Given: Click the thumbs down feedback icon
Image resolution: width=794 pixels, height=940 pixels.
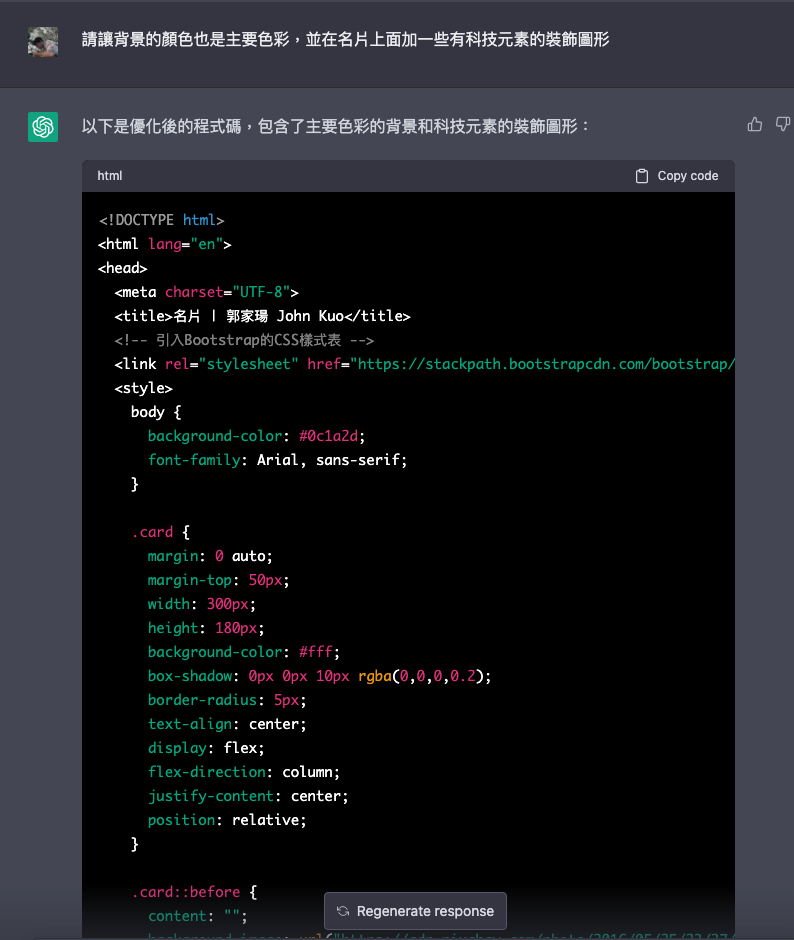Looking at the screenshot, I should tap(783, 125).
